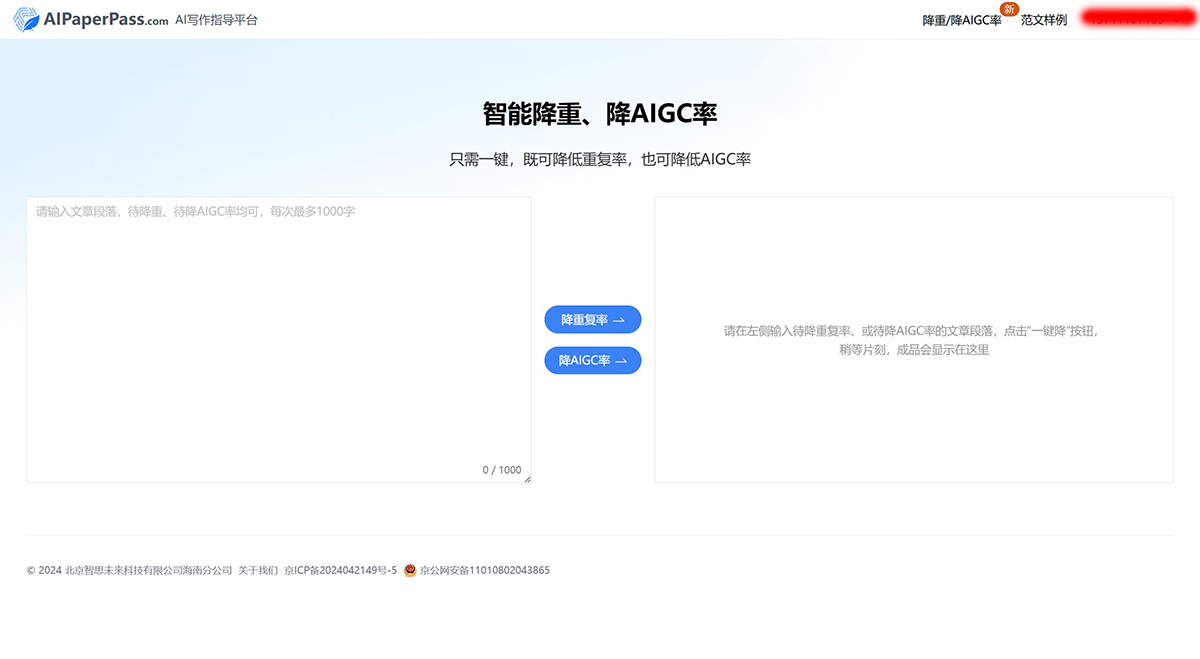This screenshot has width=1200, height=659.
Task: Click the 京ICP备2024042149号-5 registration link
Action: (x=341, y=570)
